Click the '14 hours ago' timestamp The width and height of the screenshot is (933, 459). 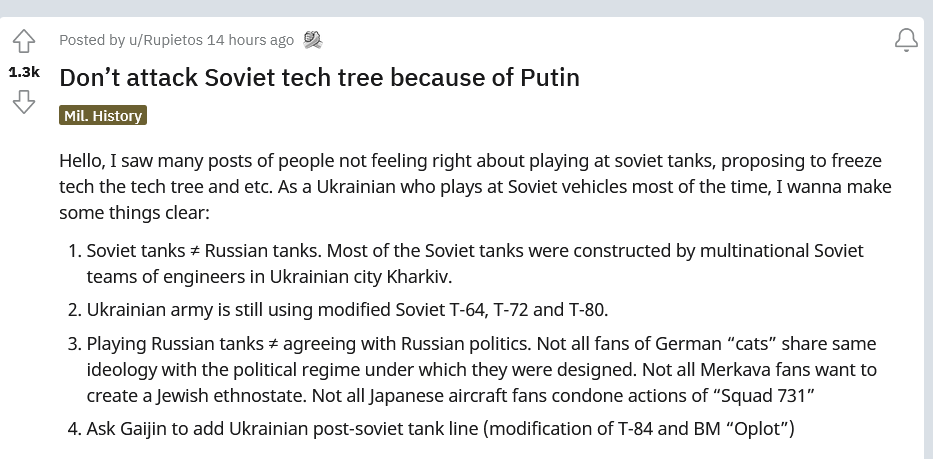coord(251,40)
